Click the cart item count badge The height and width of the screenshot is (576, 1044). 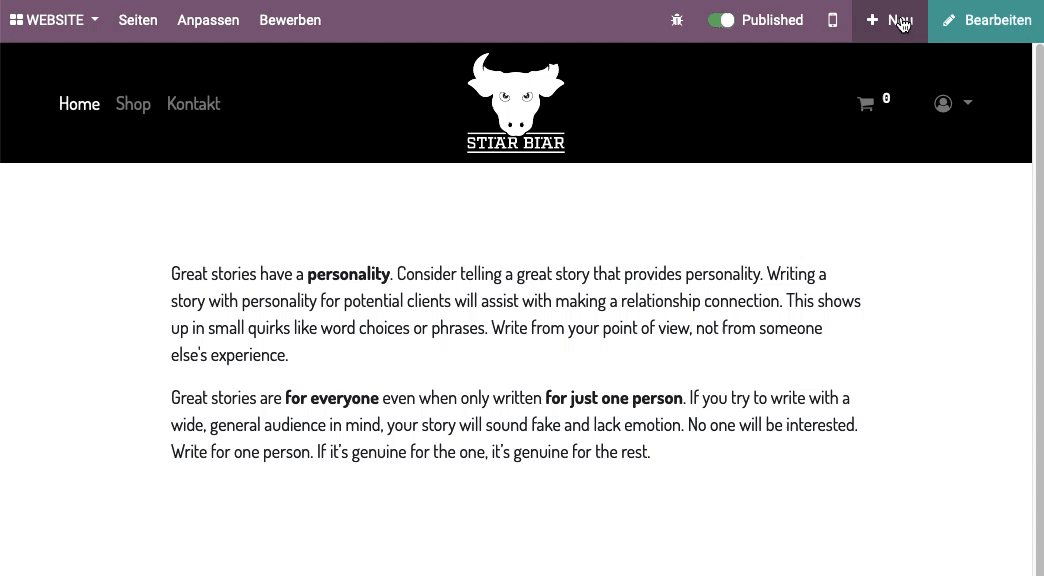886,98
